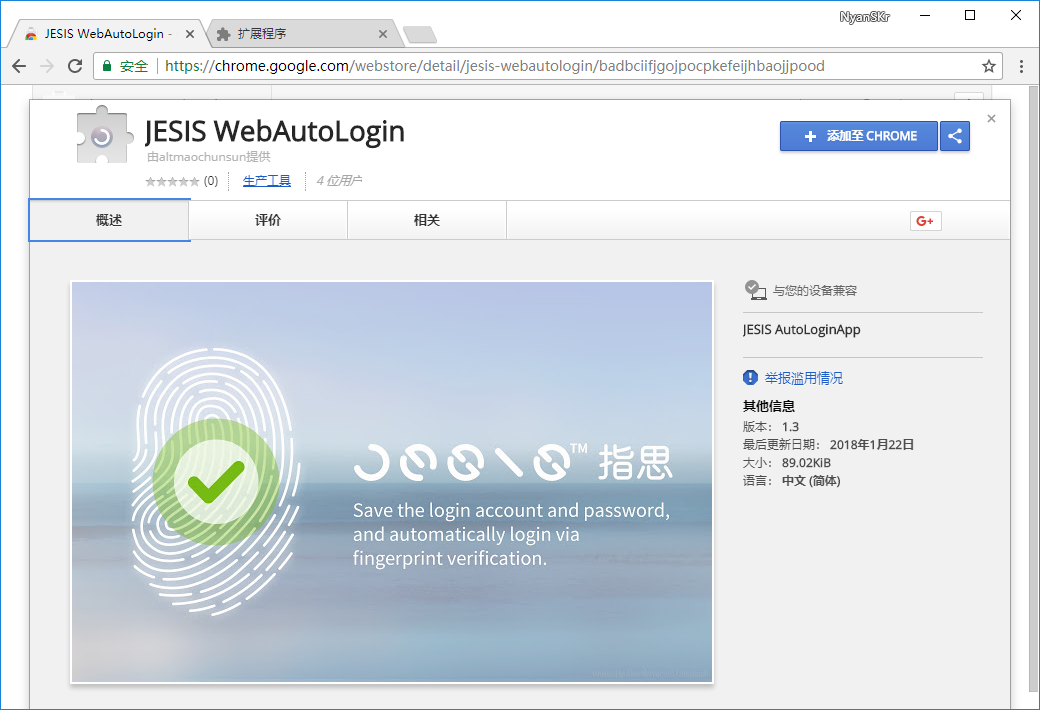The height and width of the screenshot is (710, 1040).
Task: Click the green secure padlock icon
Action: 106,65
